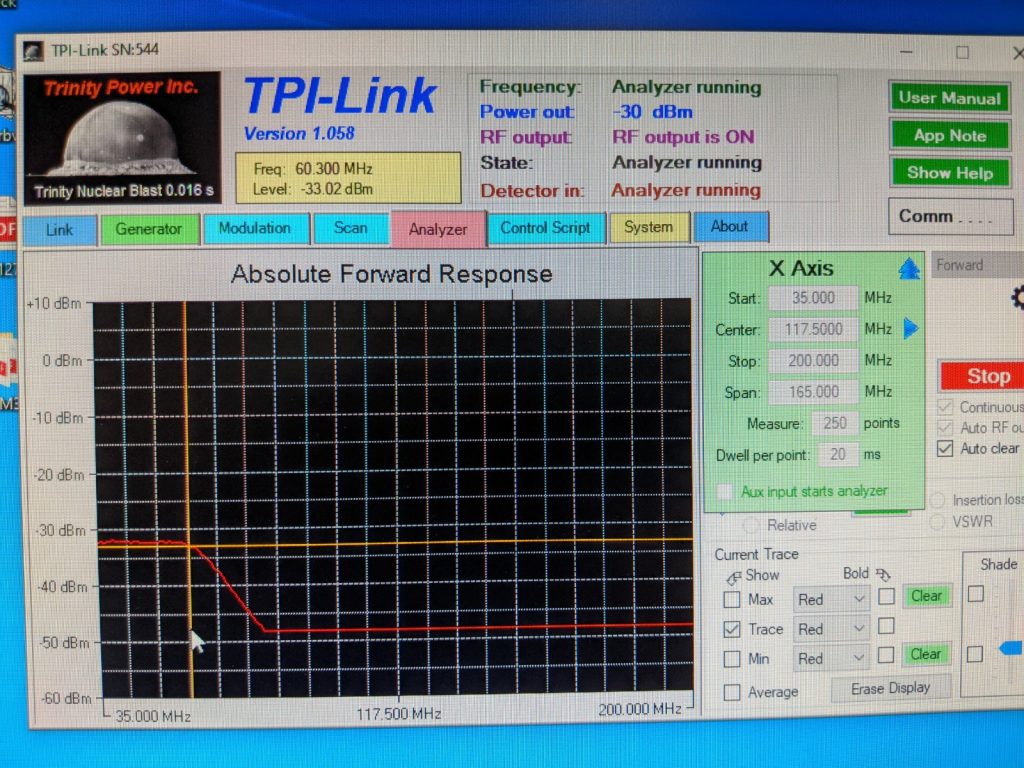Viewport: 1024px width, 768px height.
Task: Clear the Max trace
Action: click(927, 596)
